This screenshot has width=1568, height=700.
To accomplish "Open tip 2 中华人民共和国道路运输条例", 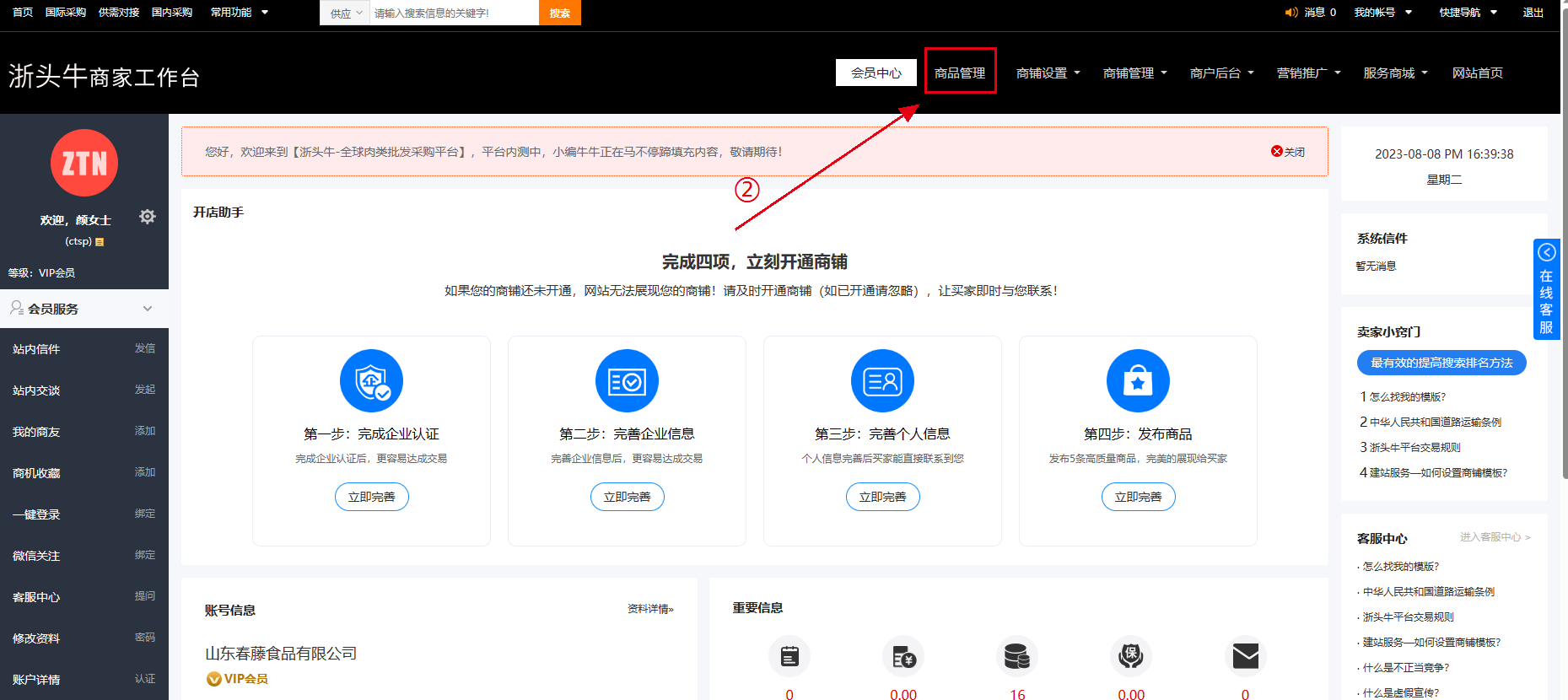I will coord(1435,423).
